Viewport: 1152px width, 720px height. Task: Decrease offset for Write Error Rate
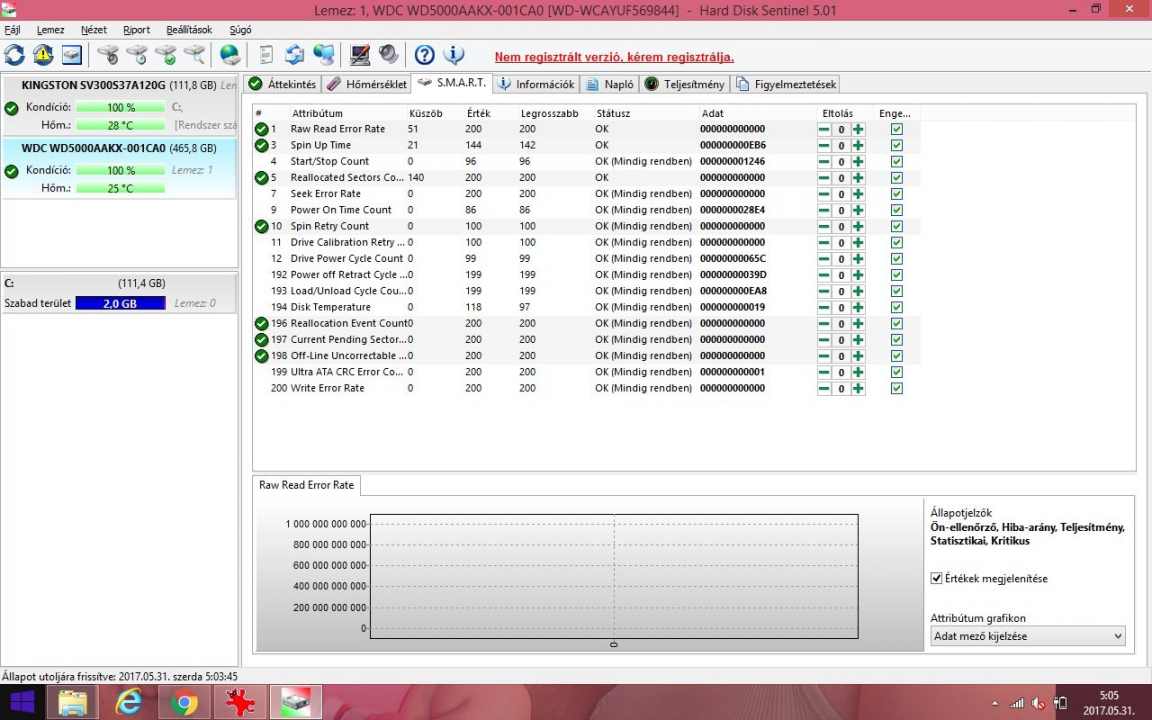pos(824,389)
